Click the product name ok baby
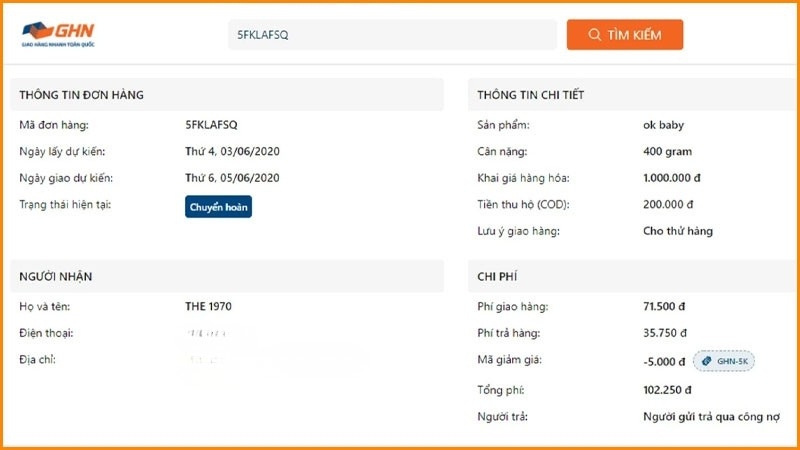800x450 pixels. click(664, 125)
